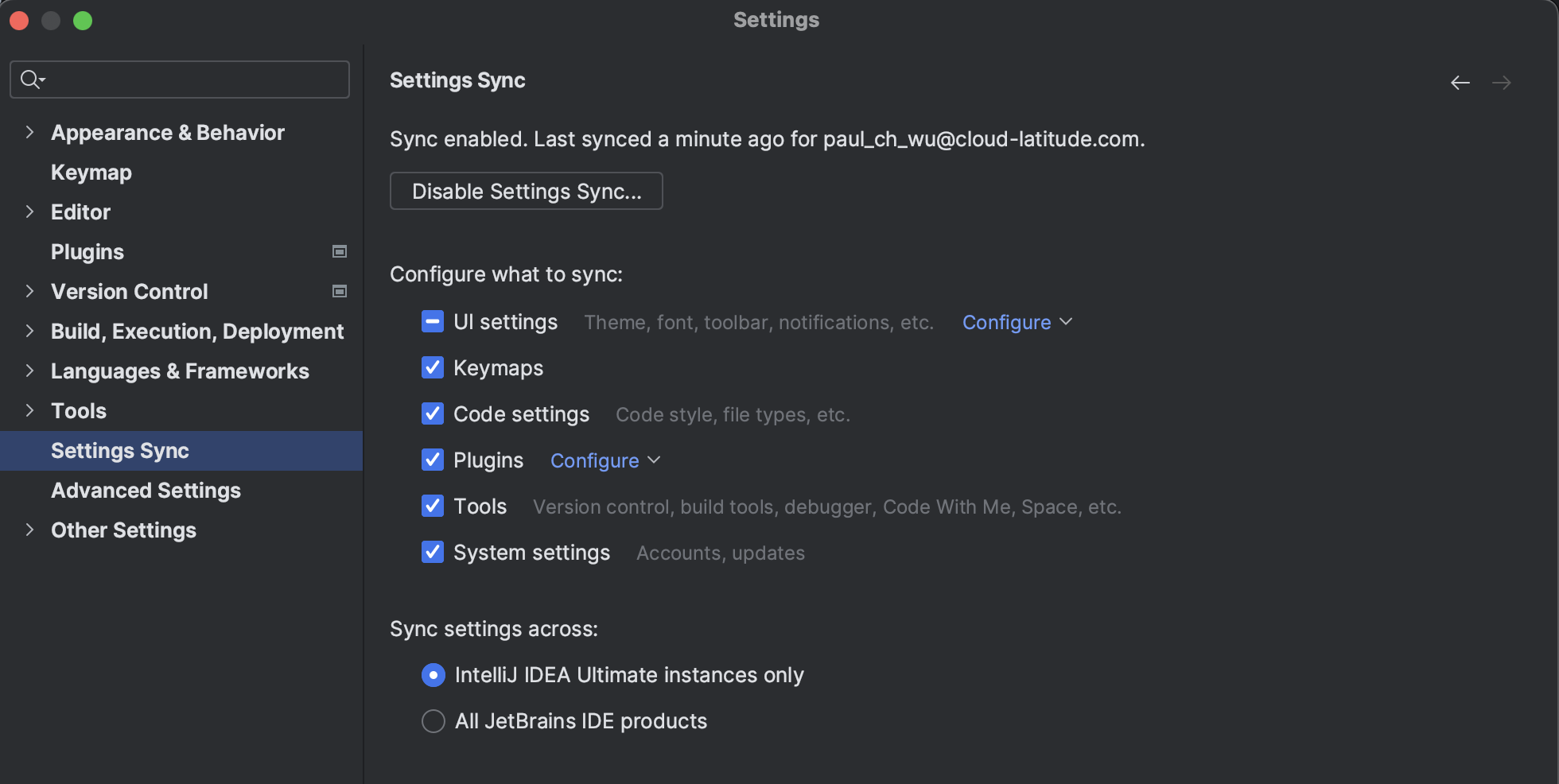The image size is (1559, 784).
Task: Click the project-level icon beside Plugins
Action: tap(340, 252)
